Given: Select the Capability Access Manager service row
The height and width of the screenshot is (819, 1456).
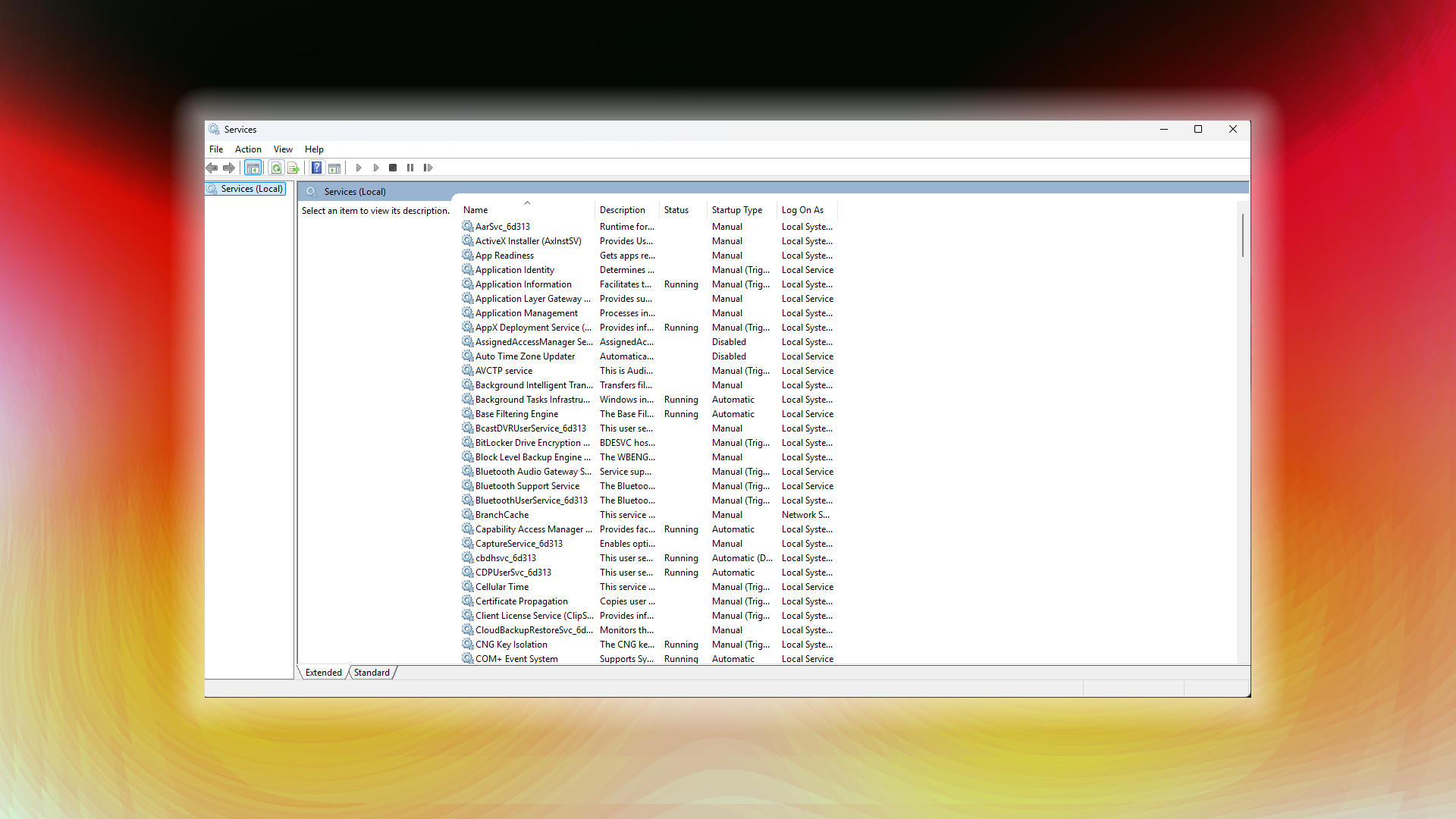Looking at the screenshot, I should coord(533,529).
